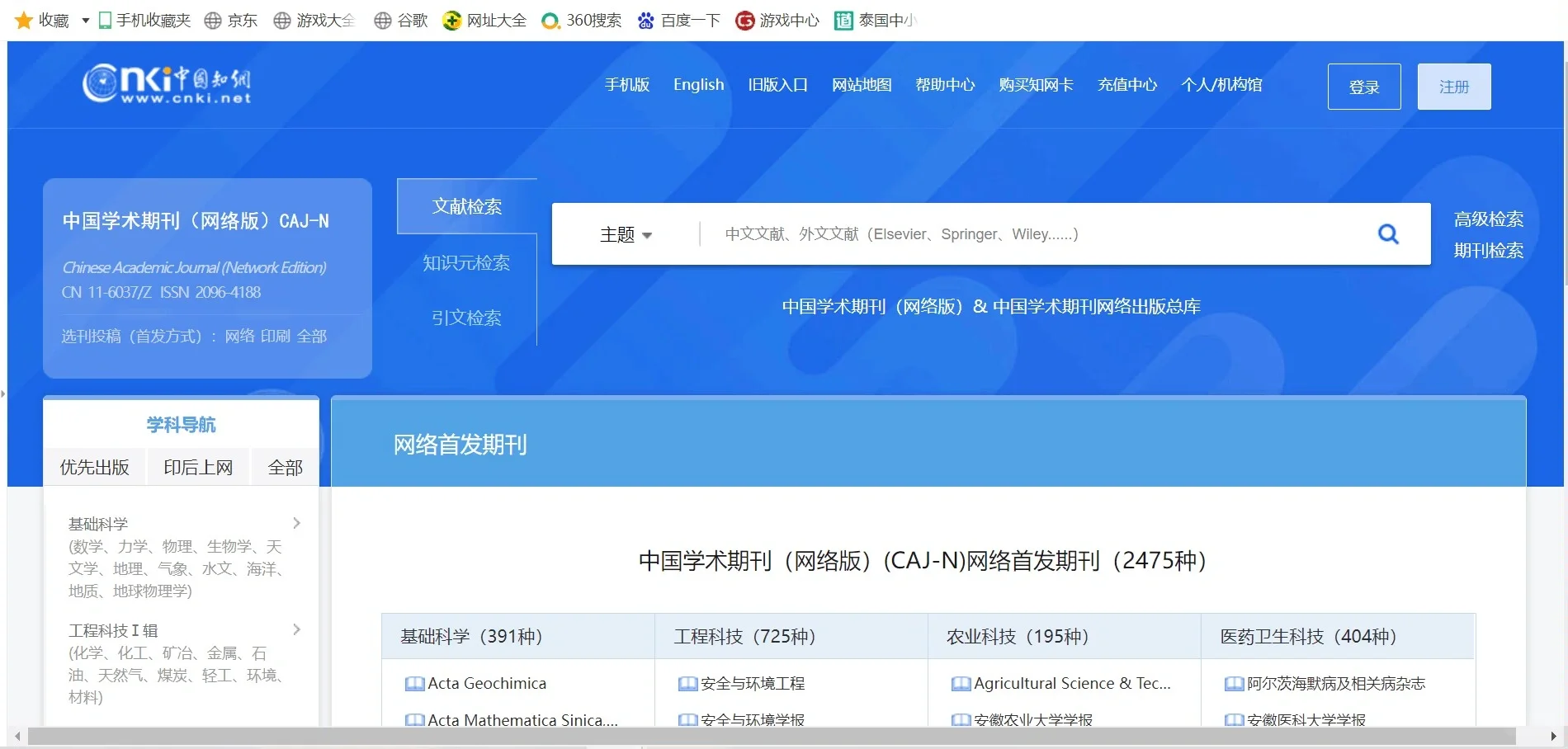Expand the 工程科技Ⅰ辑 category
1568x749 pixels.
tap(295, 629)
